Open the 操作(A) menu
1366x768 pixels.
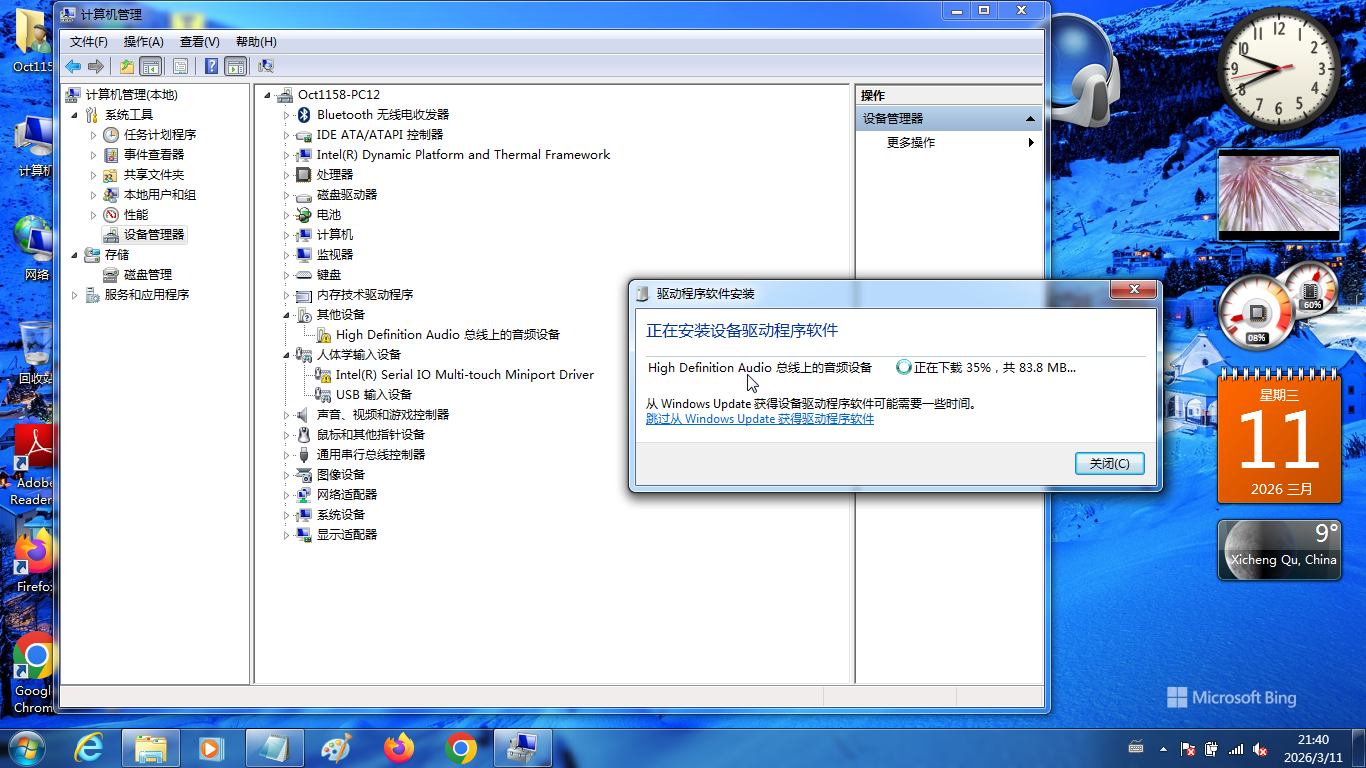143,42
